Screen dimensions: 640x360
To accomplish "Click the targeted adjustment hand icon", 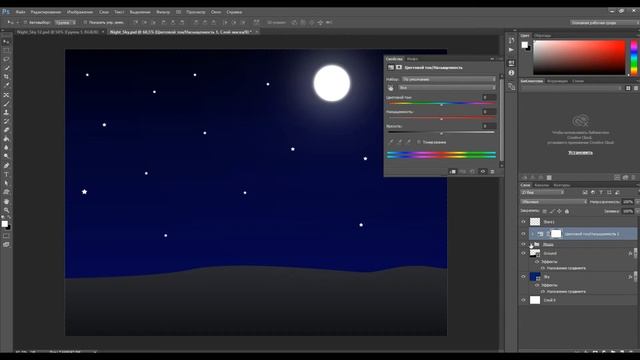I will click(391, 88).
